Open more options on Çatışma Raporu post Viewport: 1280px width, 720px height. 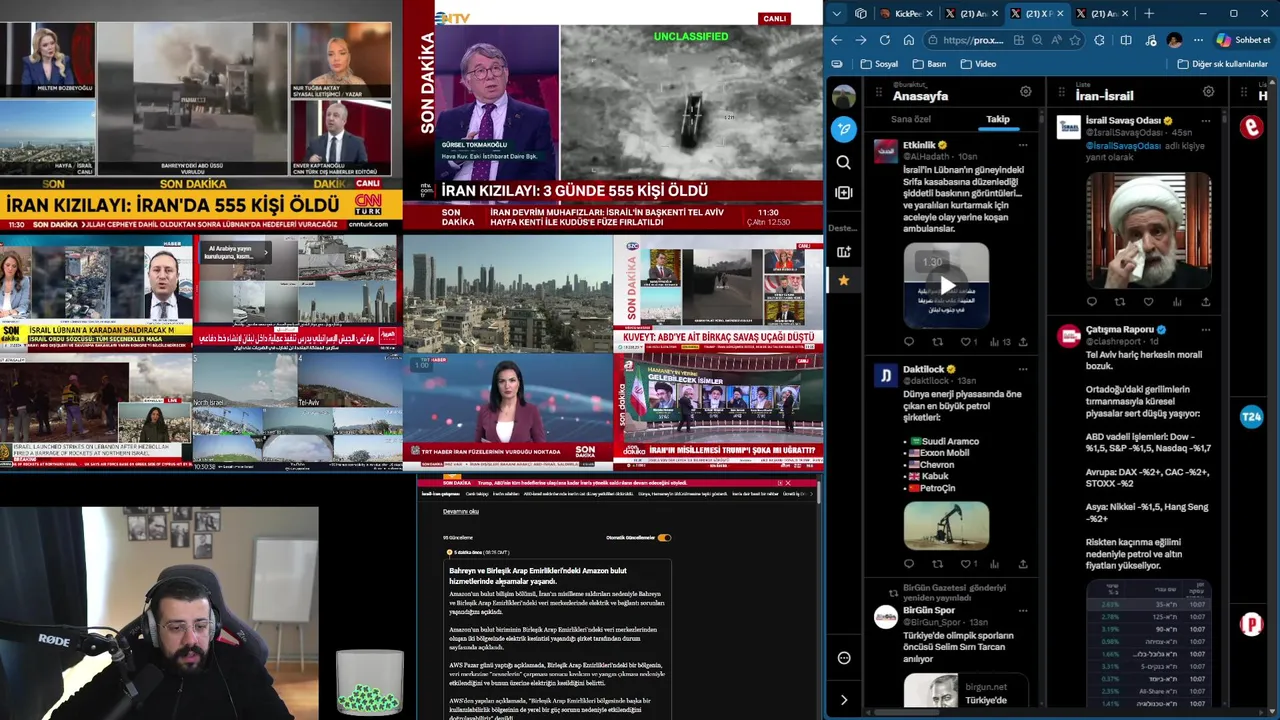(x=1206, y=329)
